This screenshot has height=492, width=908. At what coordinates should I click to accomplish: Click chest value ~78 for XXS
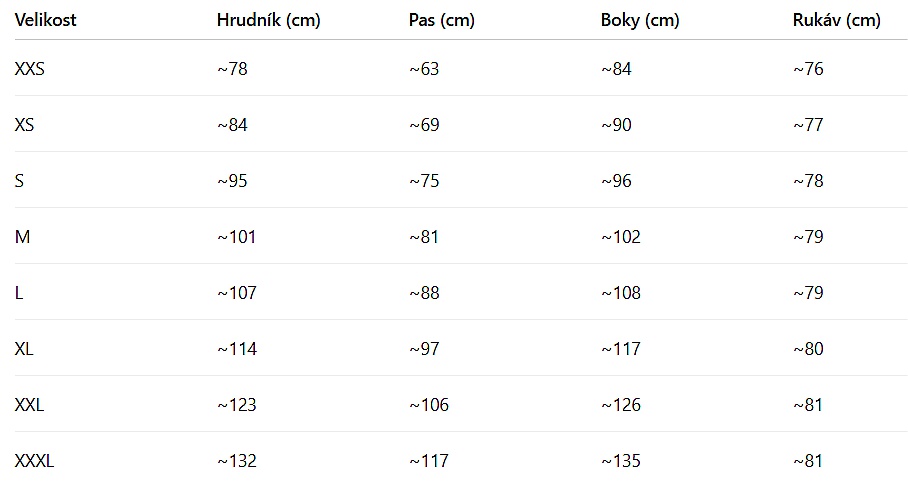232,69
